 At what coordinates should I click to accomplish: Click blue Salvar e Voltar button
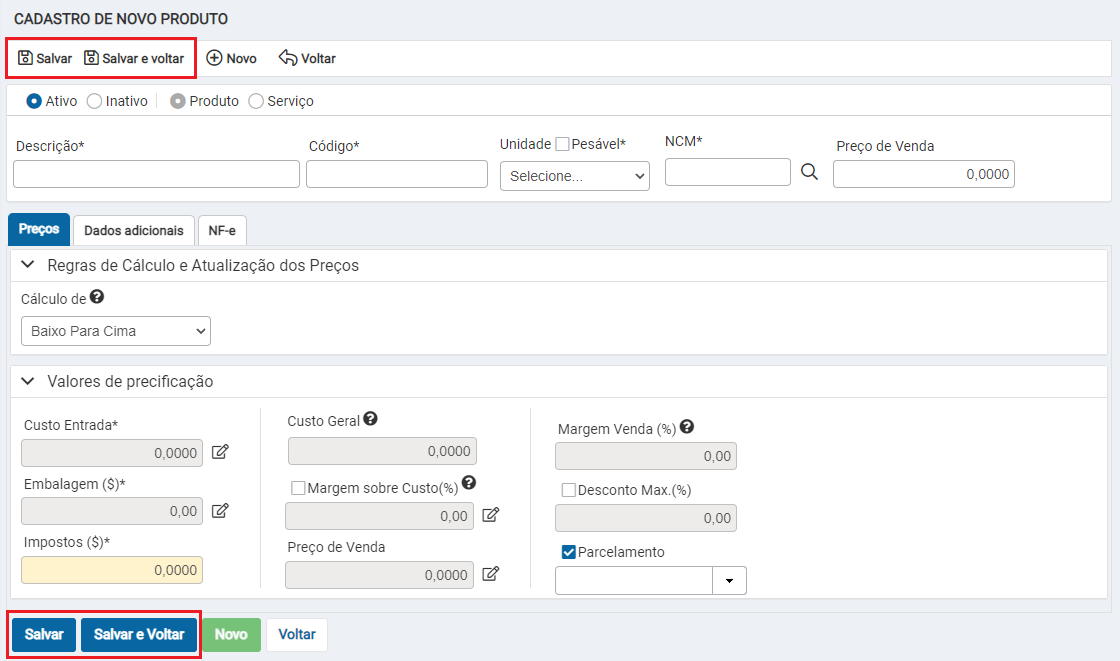pos(139,635)
